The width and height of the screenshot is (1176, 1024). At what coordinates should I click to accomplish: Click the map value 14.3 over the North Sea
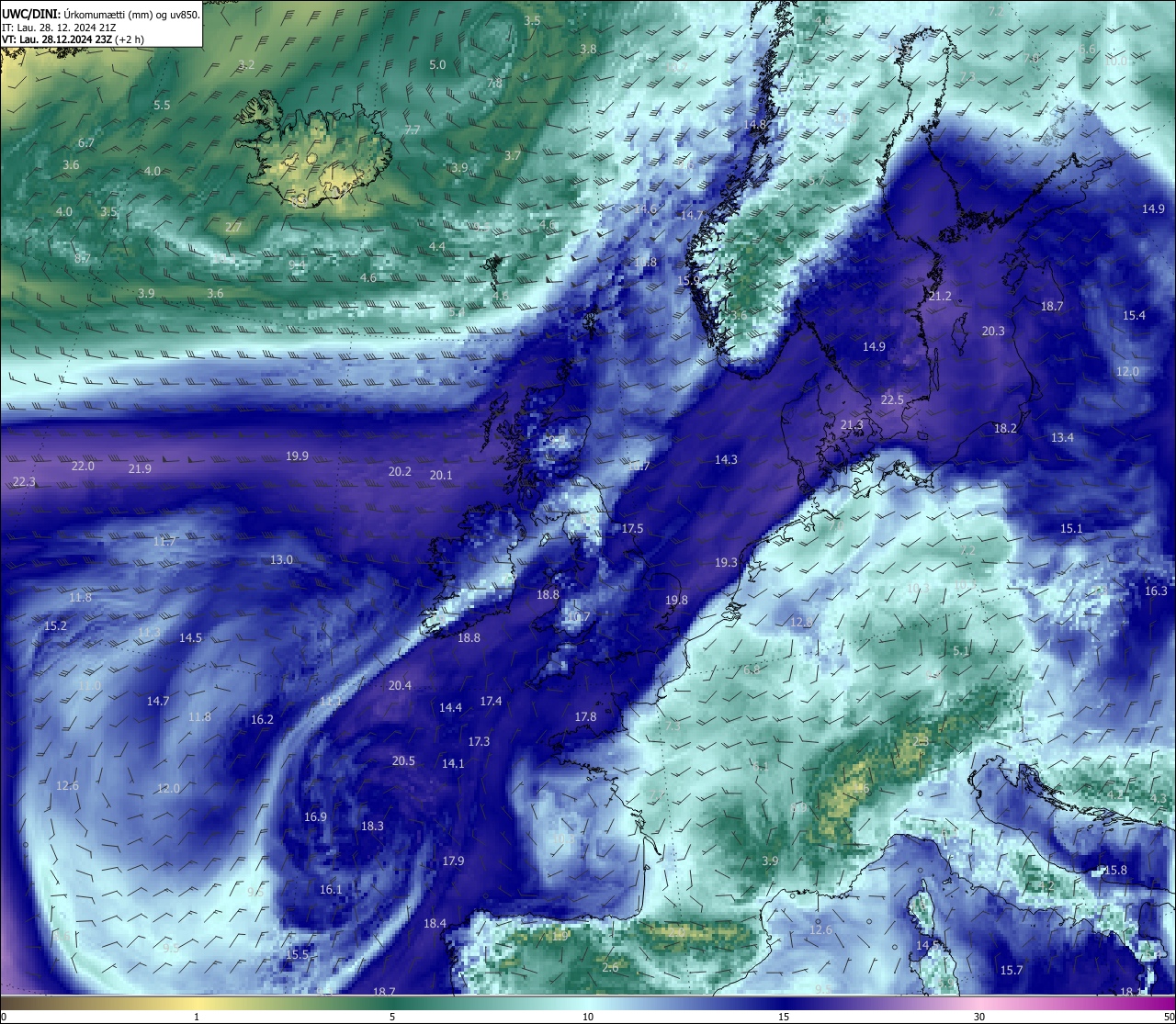[x=726, y=460]
